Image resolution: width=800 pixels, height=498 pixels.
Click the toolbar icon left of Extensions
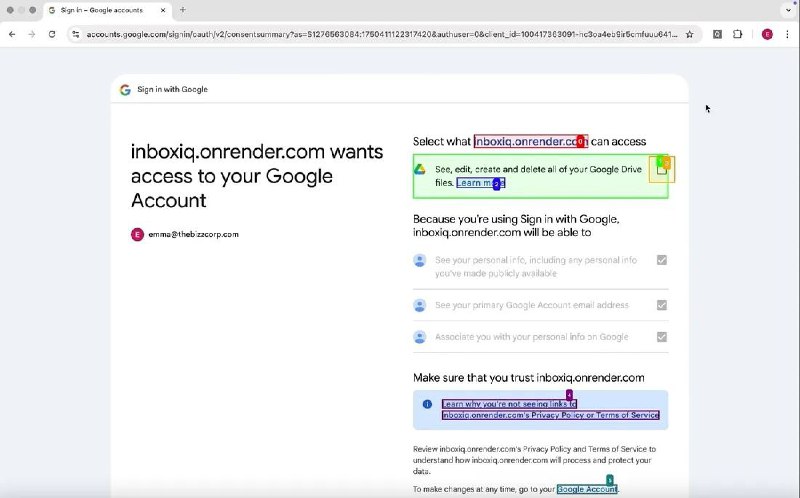point(717,34)
